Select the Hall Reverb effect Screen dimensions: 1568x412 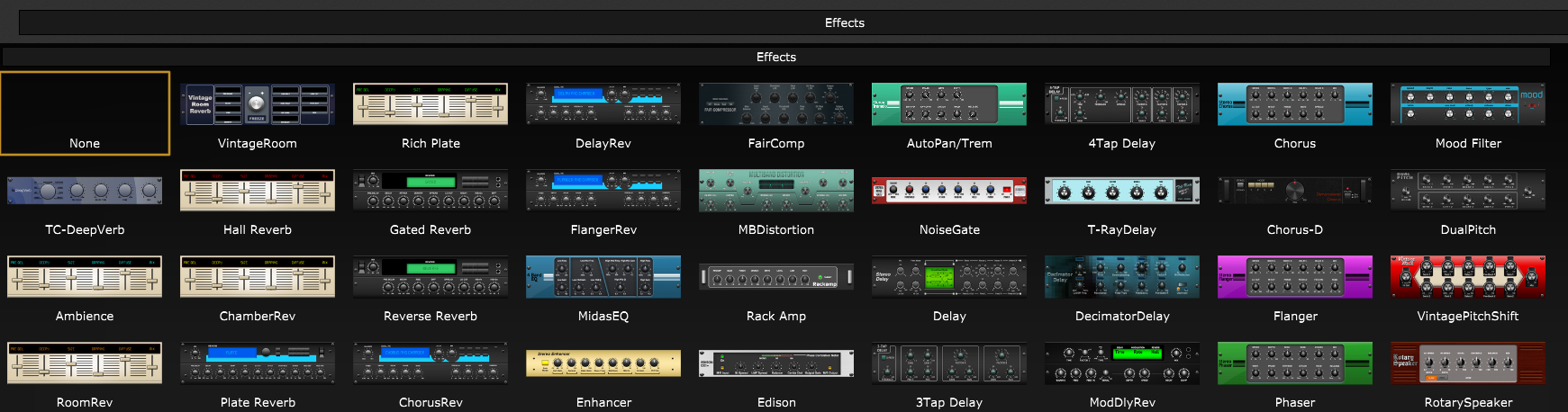258,200
